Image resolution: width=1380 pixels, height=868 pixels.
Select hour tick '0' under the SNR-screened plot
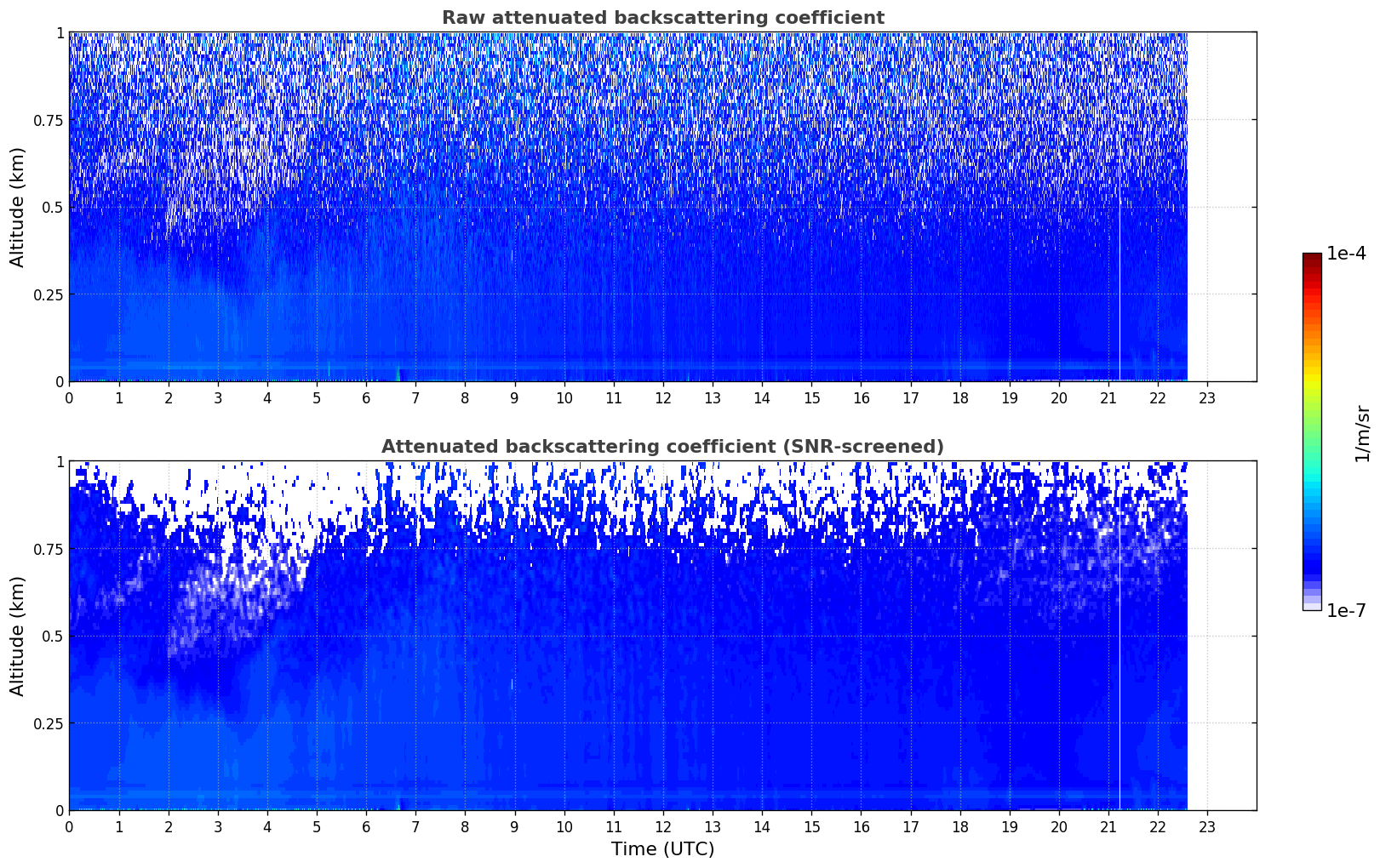69,826
